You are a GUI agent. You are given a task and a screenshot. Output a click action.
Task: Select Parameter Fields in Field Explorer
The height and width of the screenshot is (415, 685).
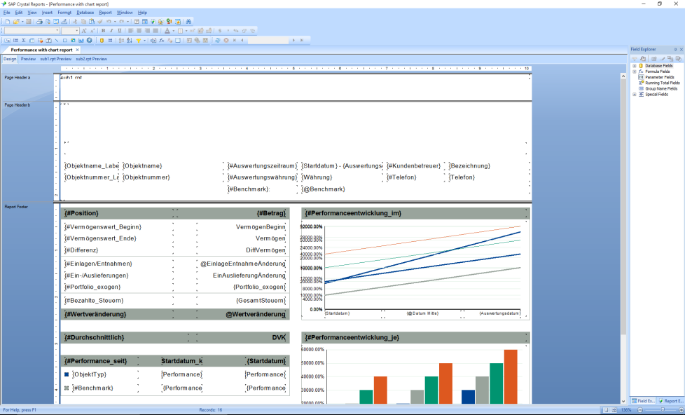tap(660, 77)
